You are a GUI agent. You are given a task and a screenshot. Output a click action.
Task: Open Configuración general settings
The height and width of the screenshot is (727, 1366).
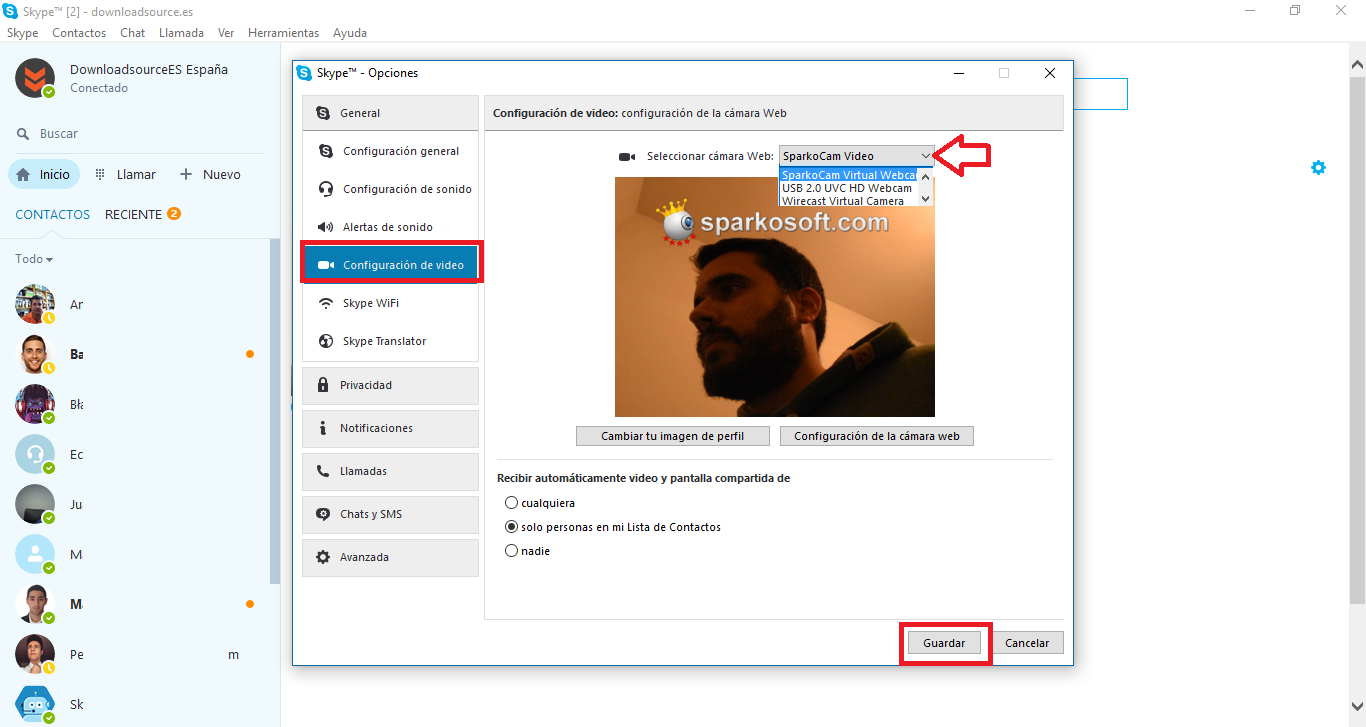click(390, 151)
